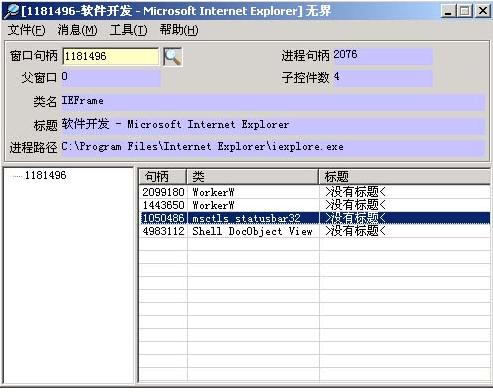Select tree node 1181496
Viewport: 493px width, 392px height.
point(45,175)
